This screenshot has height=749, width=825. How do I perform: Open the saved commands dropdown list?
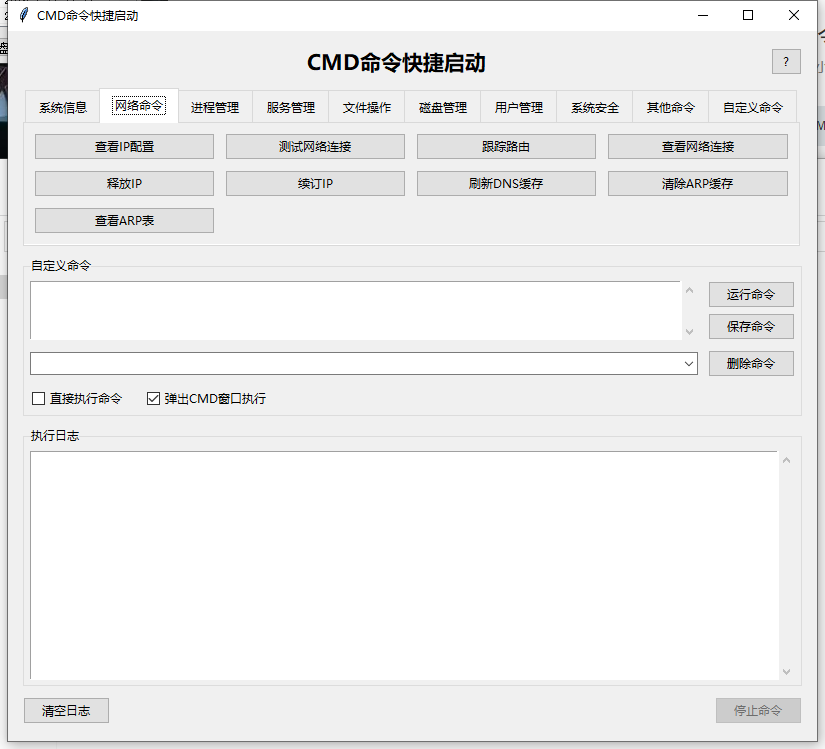pos(690,363)
